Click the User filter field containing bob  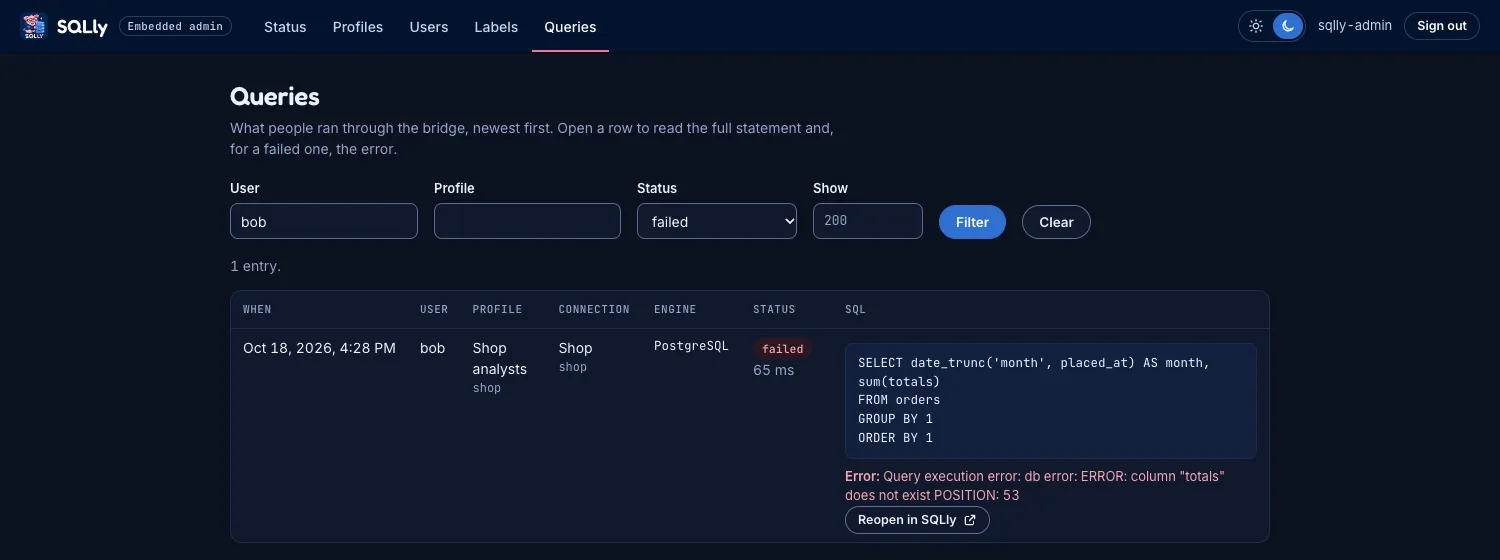(x=324, y=221)
